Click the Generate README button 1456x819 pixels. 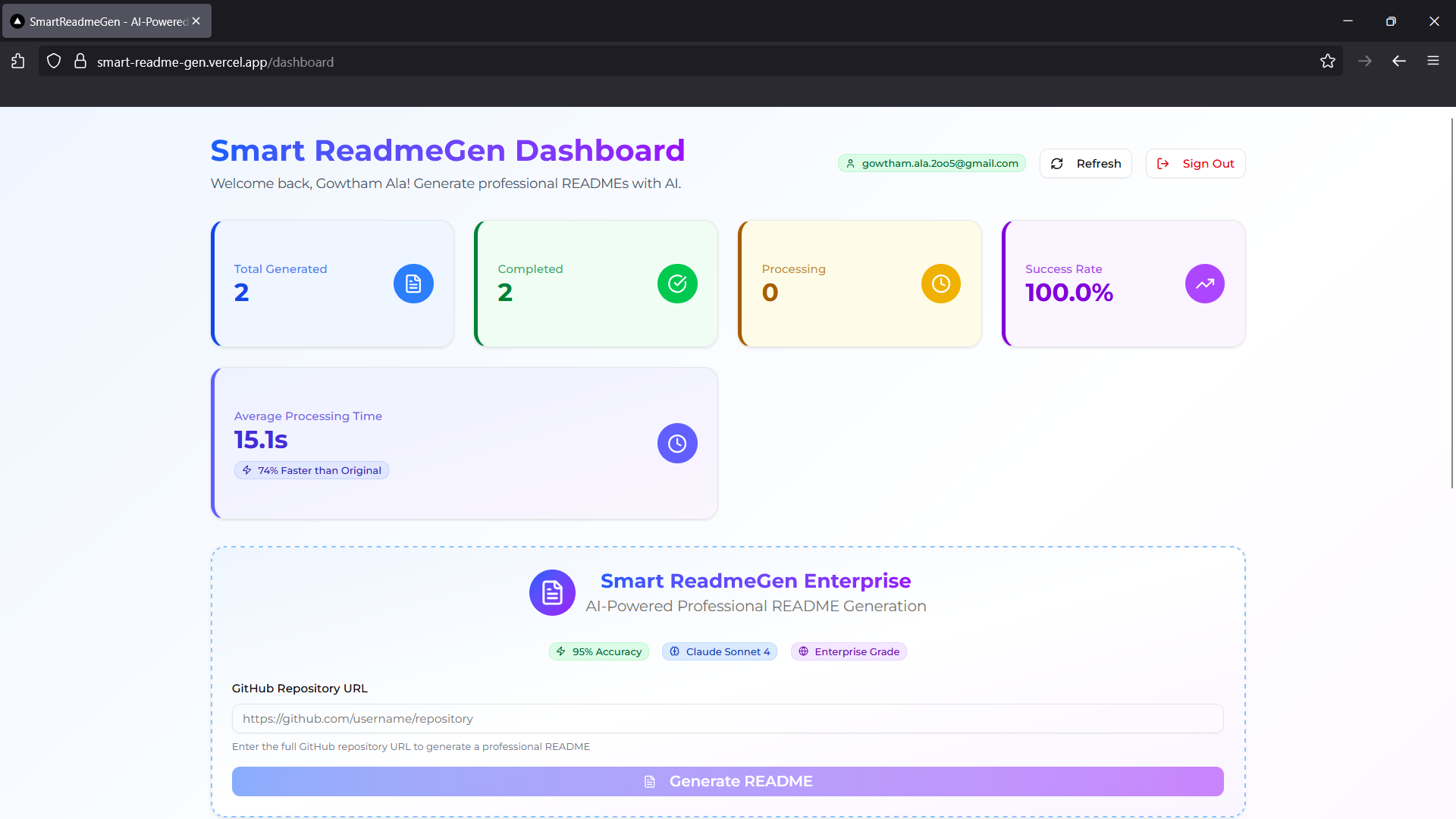727,781
